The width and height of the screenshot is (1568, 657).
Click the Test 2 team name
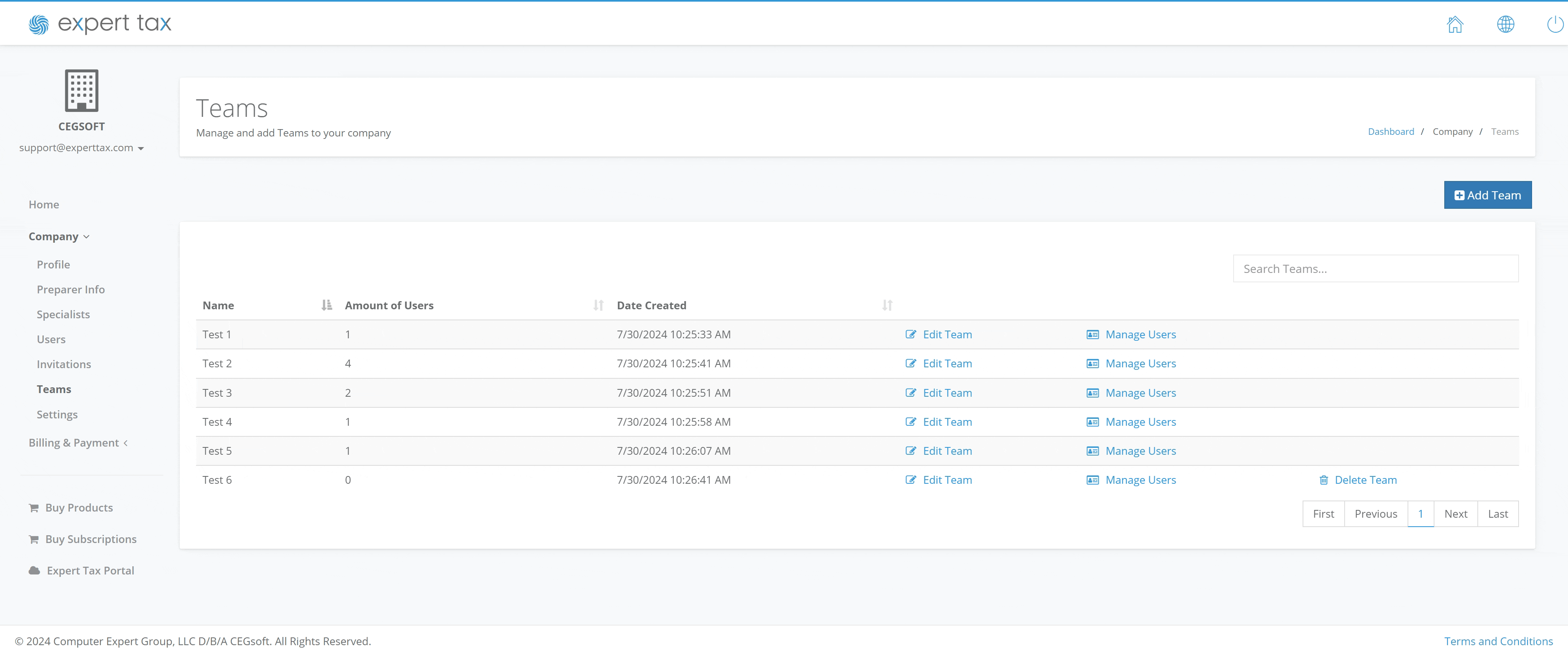coord(217,364)
